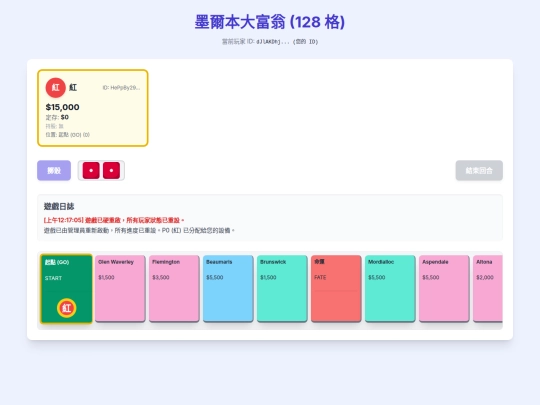Select the Brunswick property tile
Image resolution: width=540 pixels, height=405 pixels.
pyautogui.click(x=282, y=289)
